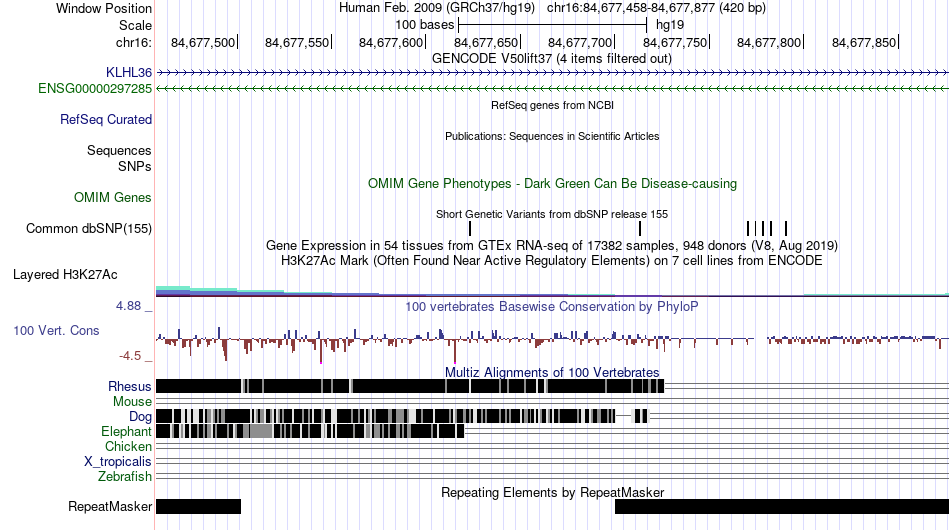
Task: Click H3K27Ac Mark ENCODE track title
Action: pyautogui.click(x=552, y=260)
